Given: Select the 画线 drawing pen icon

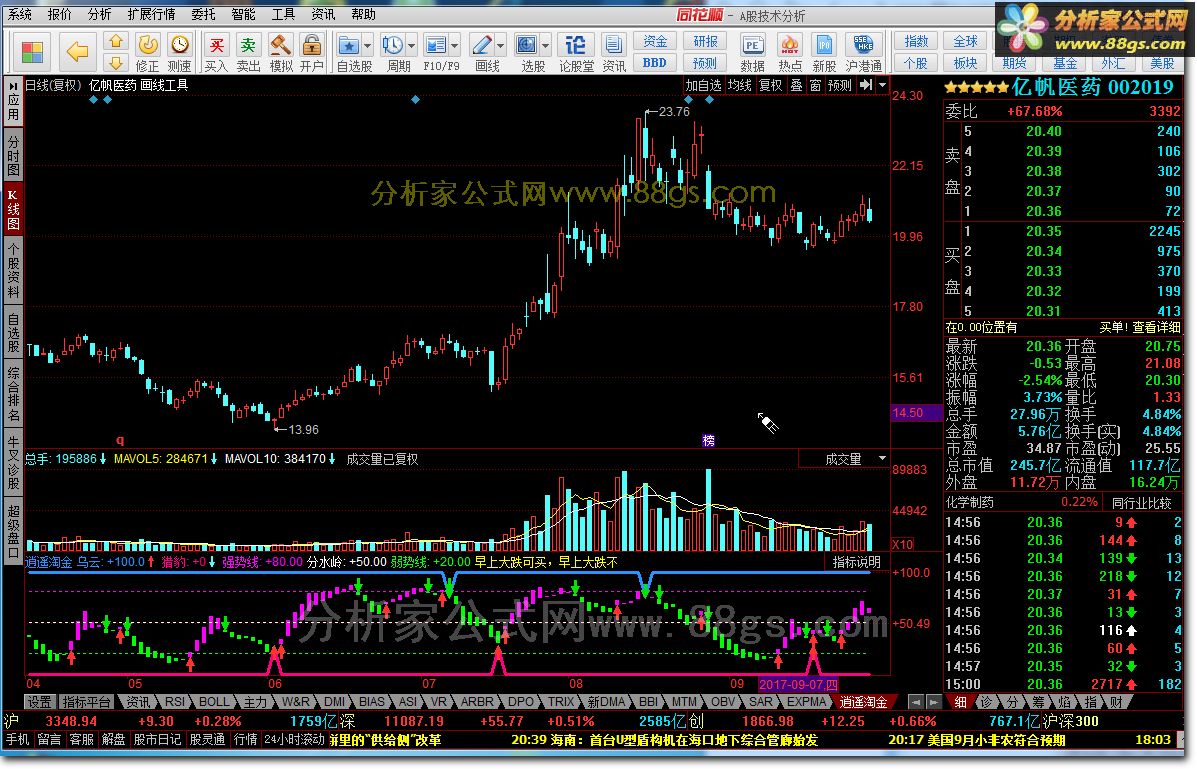Looking at the screenshot, I should tap(482, 46).
